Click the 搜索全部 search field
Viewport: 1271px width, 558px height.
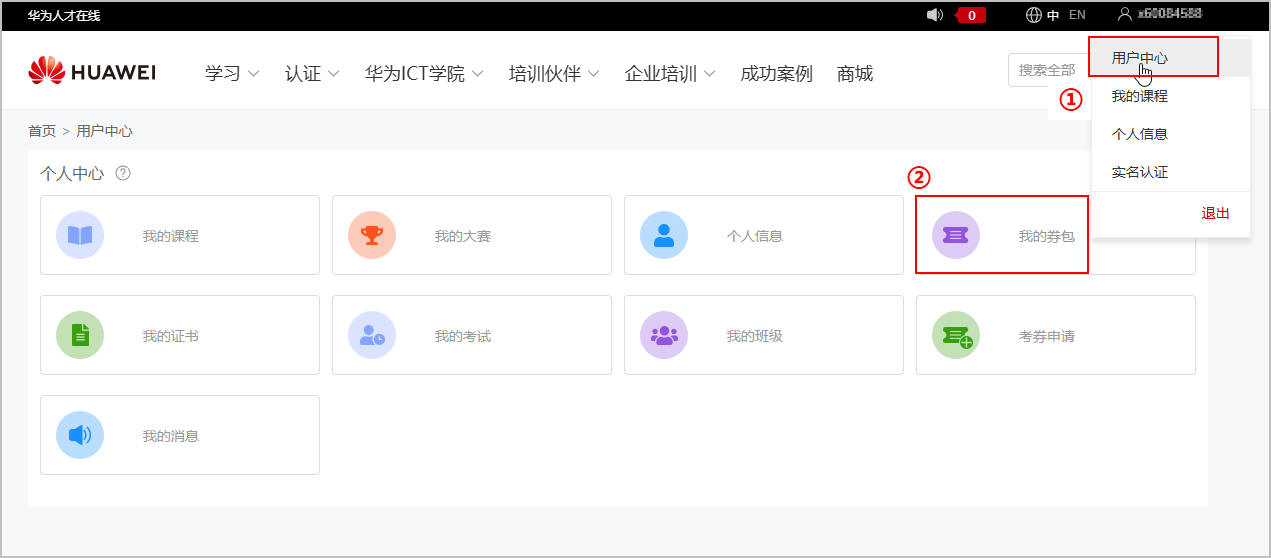tap(1047, 70)
